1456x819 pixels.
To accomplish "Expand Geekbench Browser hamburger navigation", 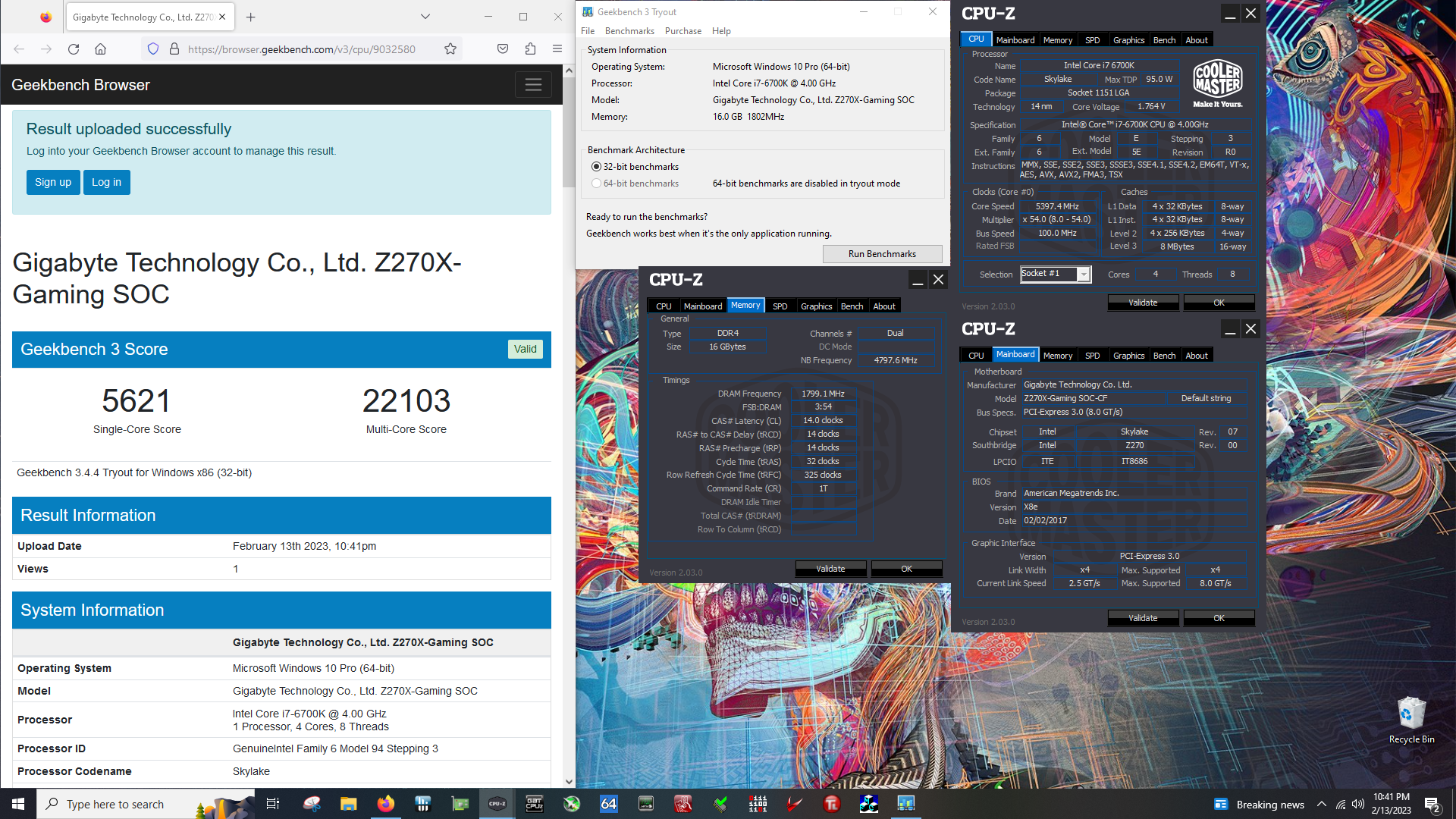I will pyautogui.click(x=533, y=85).
